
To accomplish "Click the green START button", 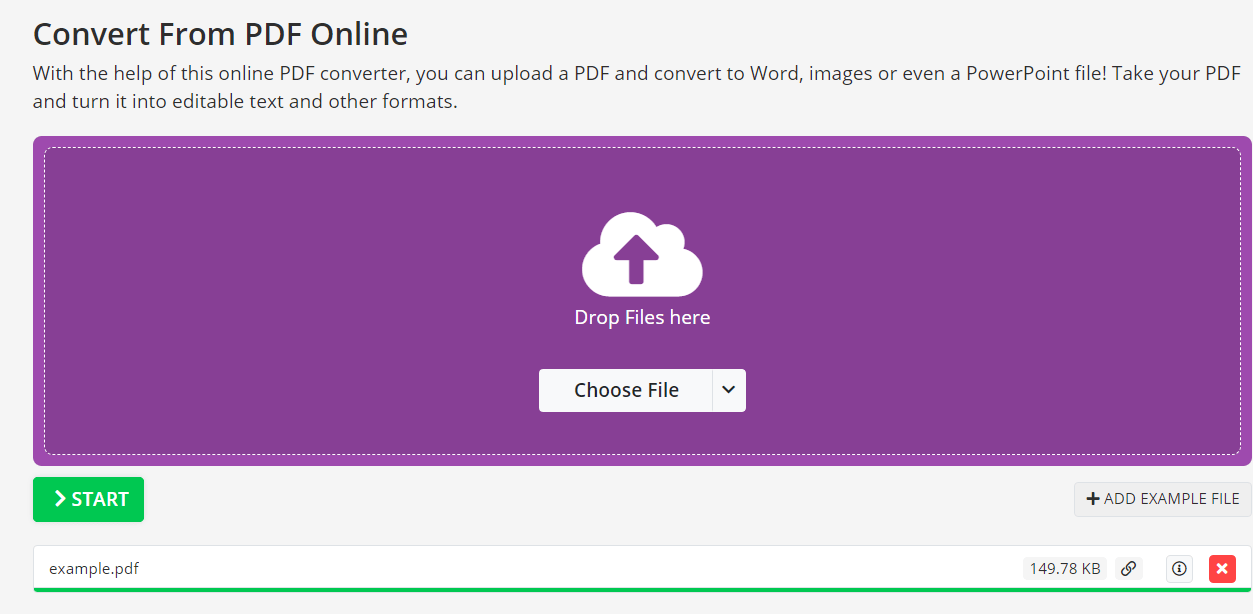I will (88, 499).
